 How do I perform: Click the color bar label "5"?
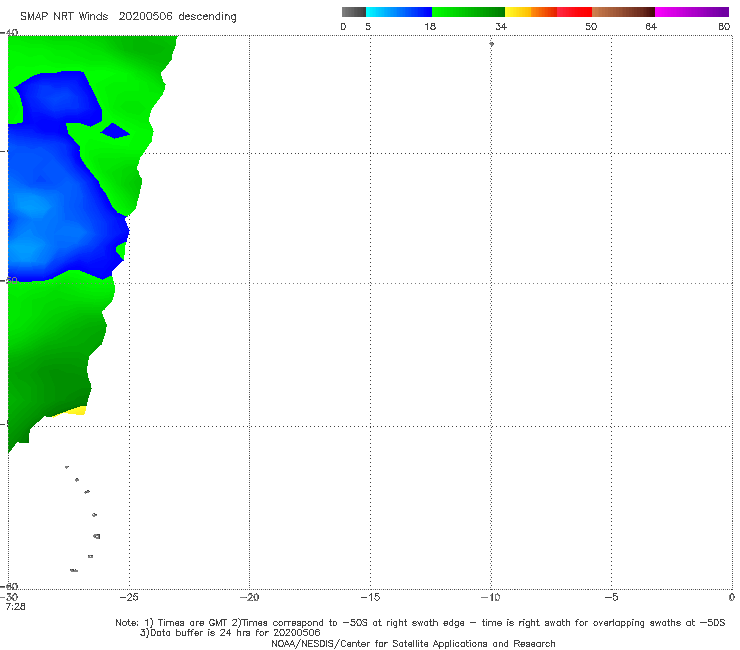368,27
